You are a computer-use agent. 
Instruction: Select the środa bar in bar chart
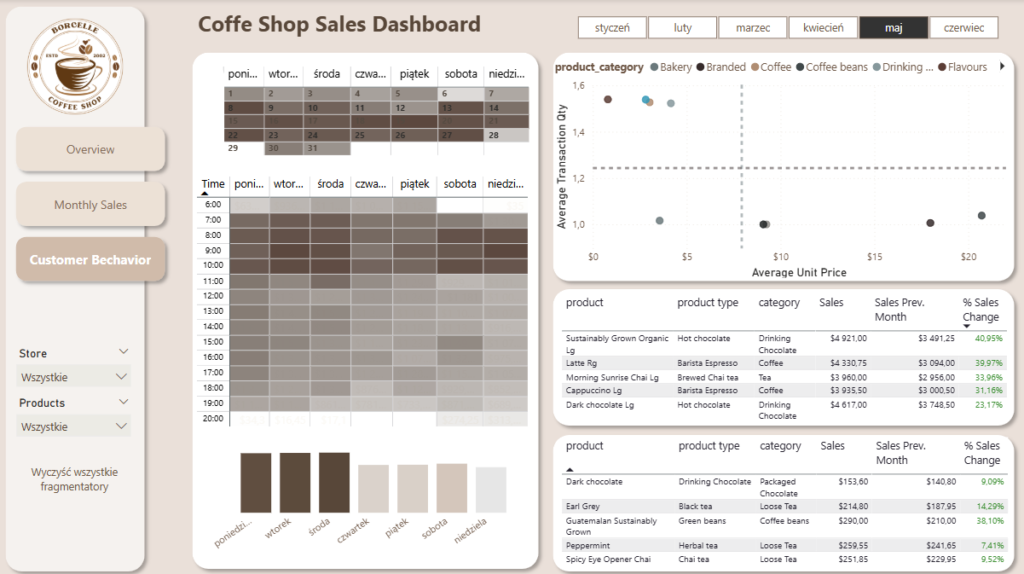(333, 483)
